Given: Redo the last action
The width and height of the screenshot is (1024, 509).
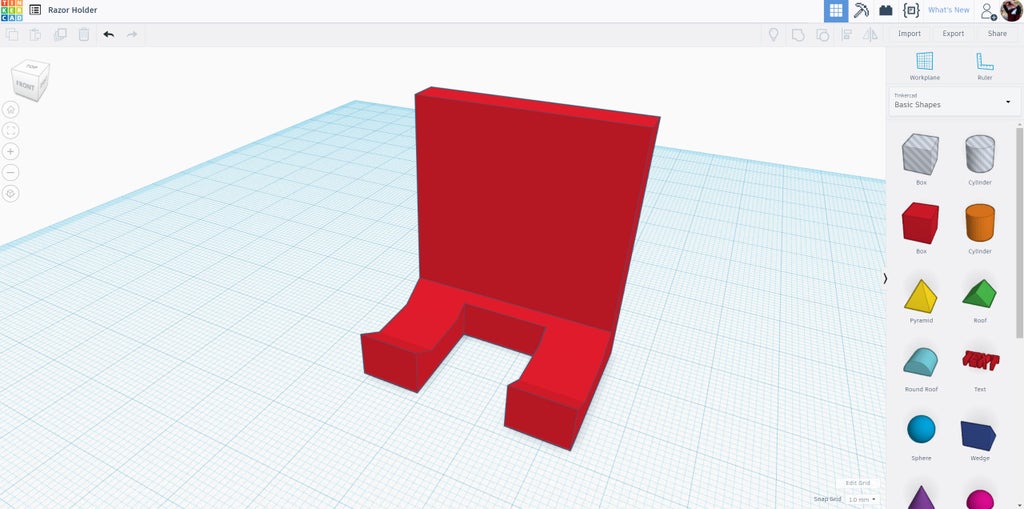Looking at the screenshot, I should [x=132, y=34].
